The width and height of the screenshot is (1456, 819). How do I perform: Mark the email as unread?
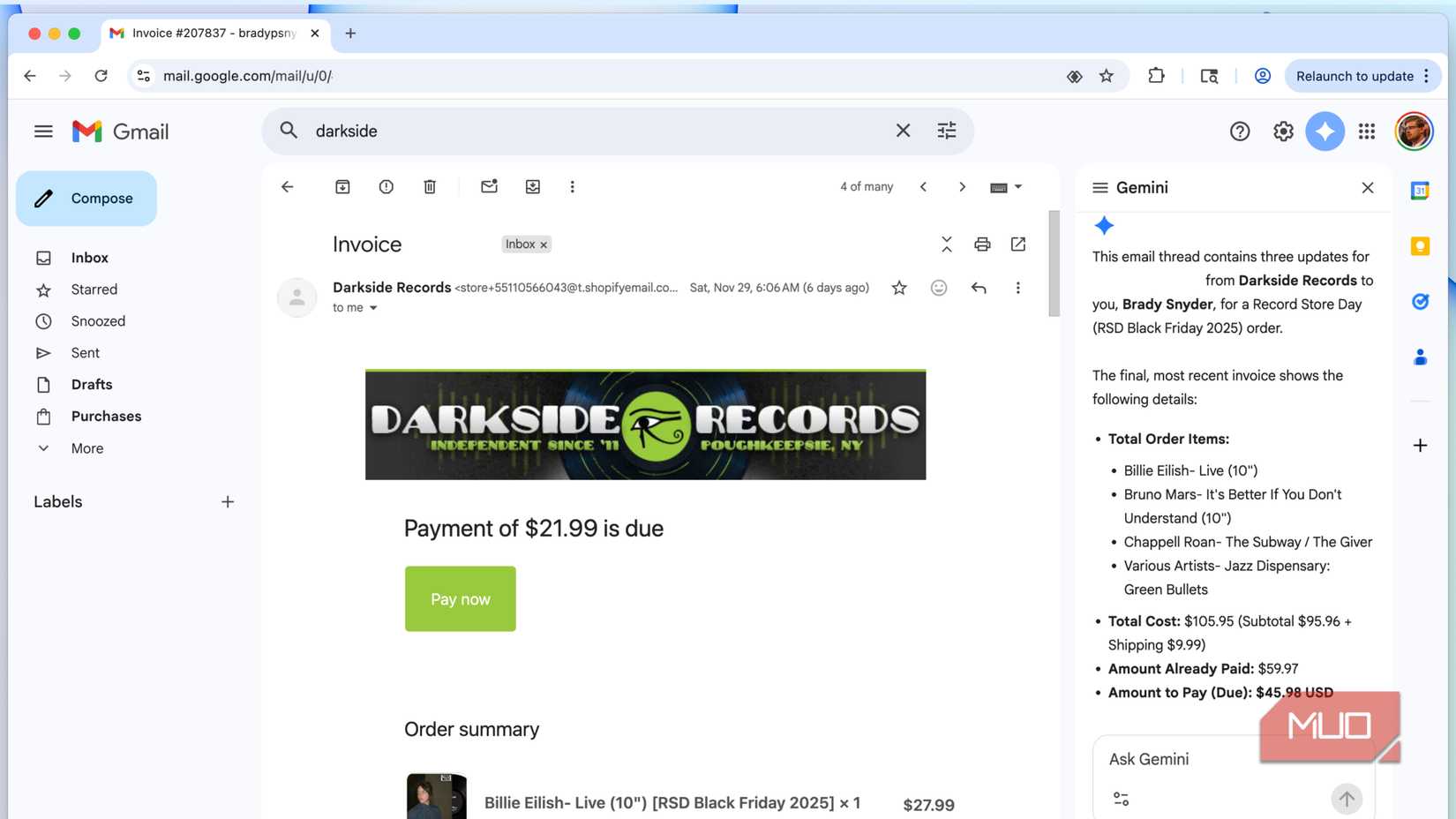click(489, 186)
